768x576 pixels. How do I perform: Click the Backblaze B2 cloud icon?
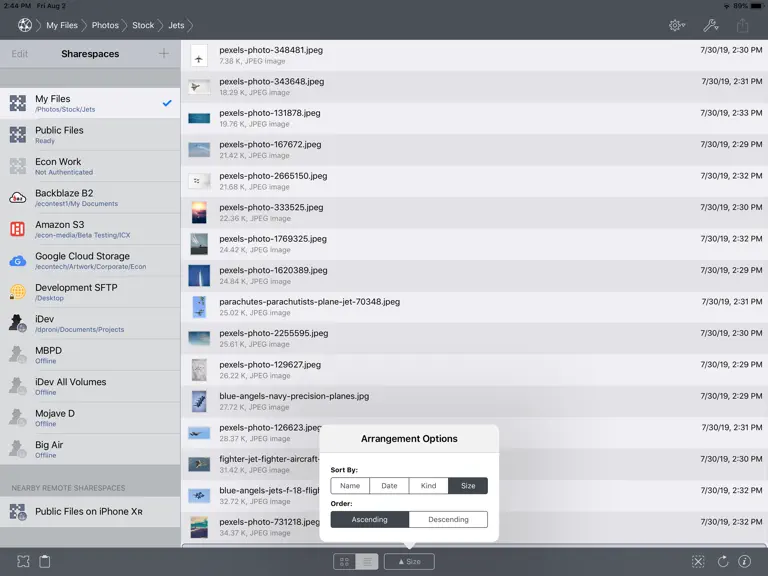click(x=18, y=197)
